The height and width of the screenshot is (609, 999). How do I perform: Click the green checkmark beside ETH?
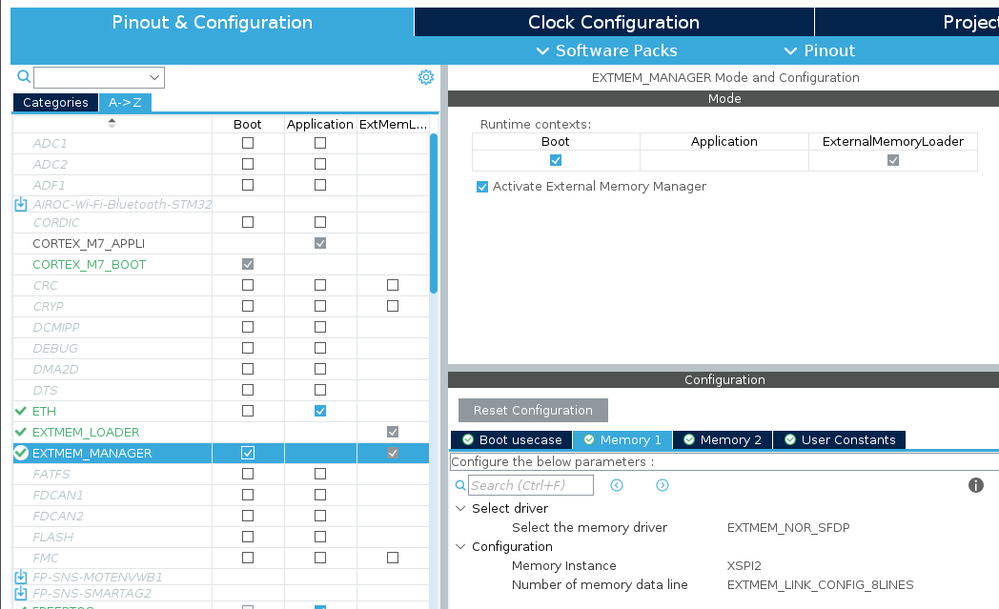(x=20, y=411)
